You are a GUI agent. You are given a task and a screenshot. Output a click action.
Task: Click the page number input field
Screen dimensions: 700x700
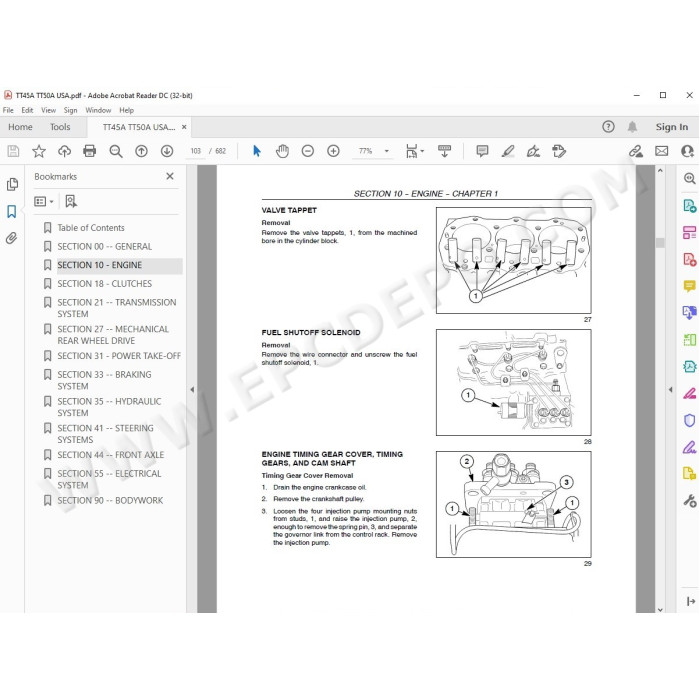(x=196, y=151)
